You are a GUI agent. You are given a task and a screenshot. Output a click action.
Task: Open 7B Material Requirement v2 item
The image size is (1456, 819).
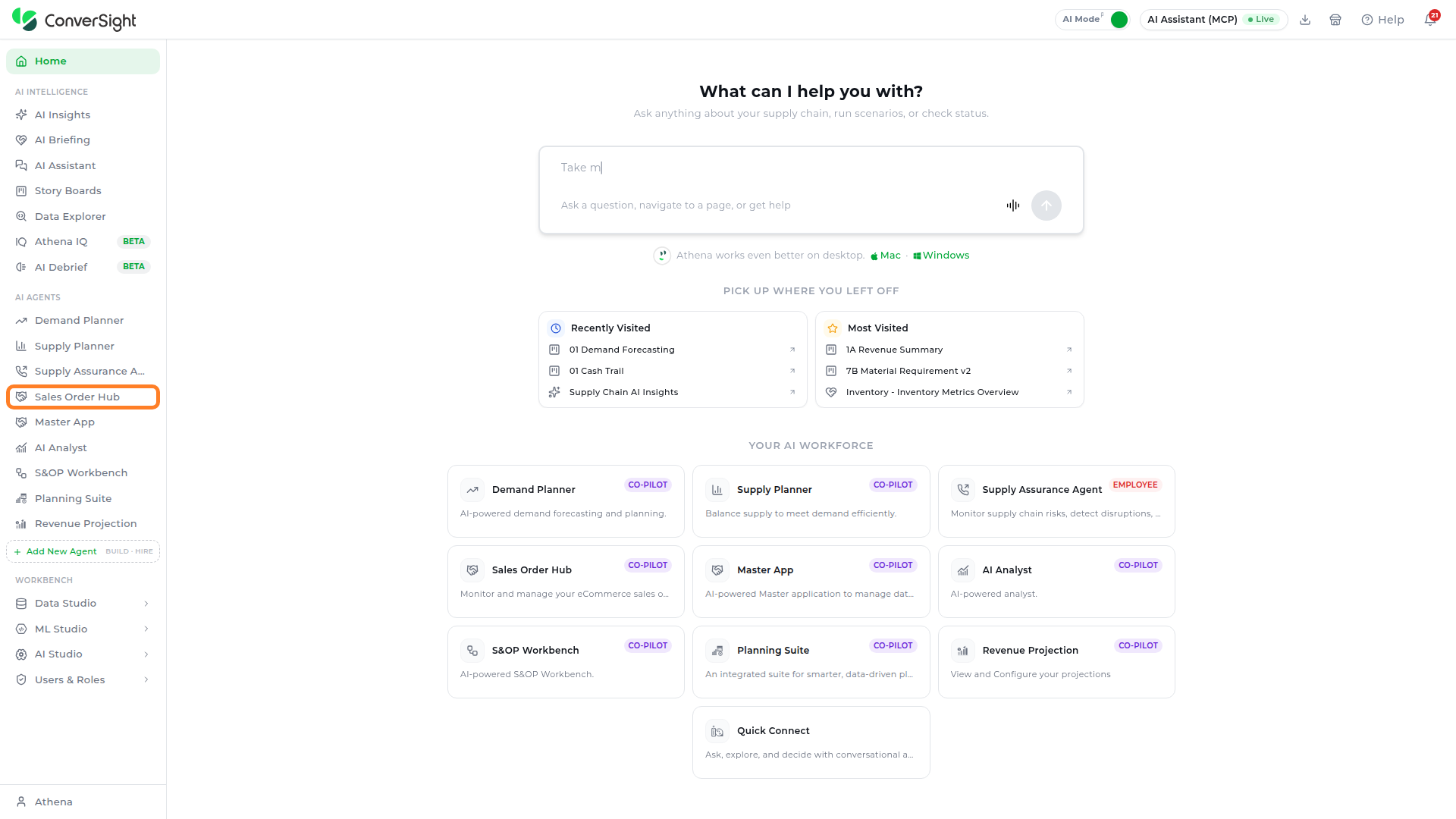(949, 371)
